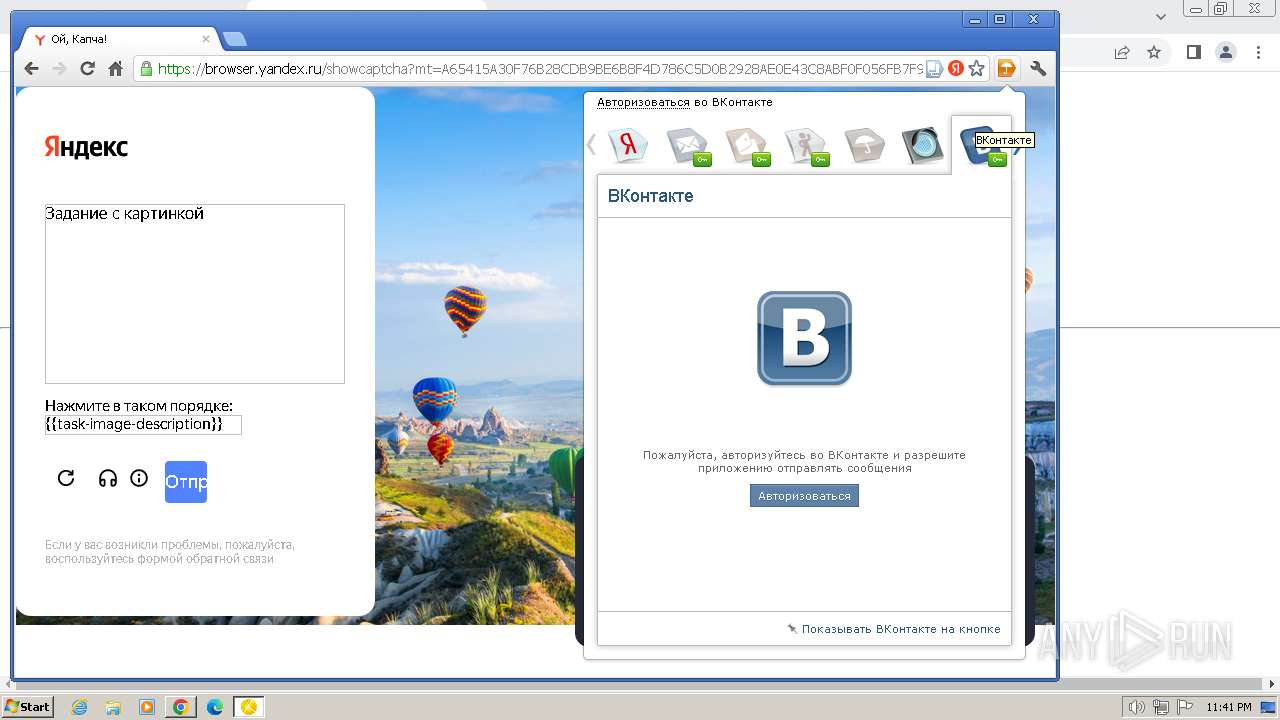
Task: Open profile avatar in background Chrome window
Action: coord(1225,52)
